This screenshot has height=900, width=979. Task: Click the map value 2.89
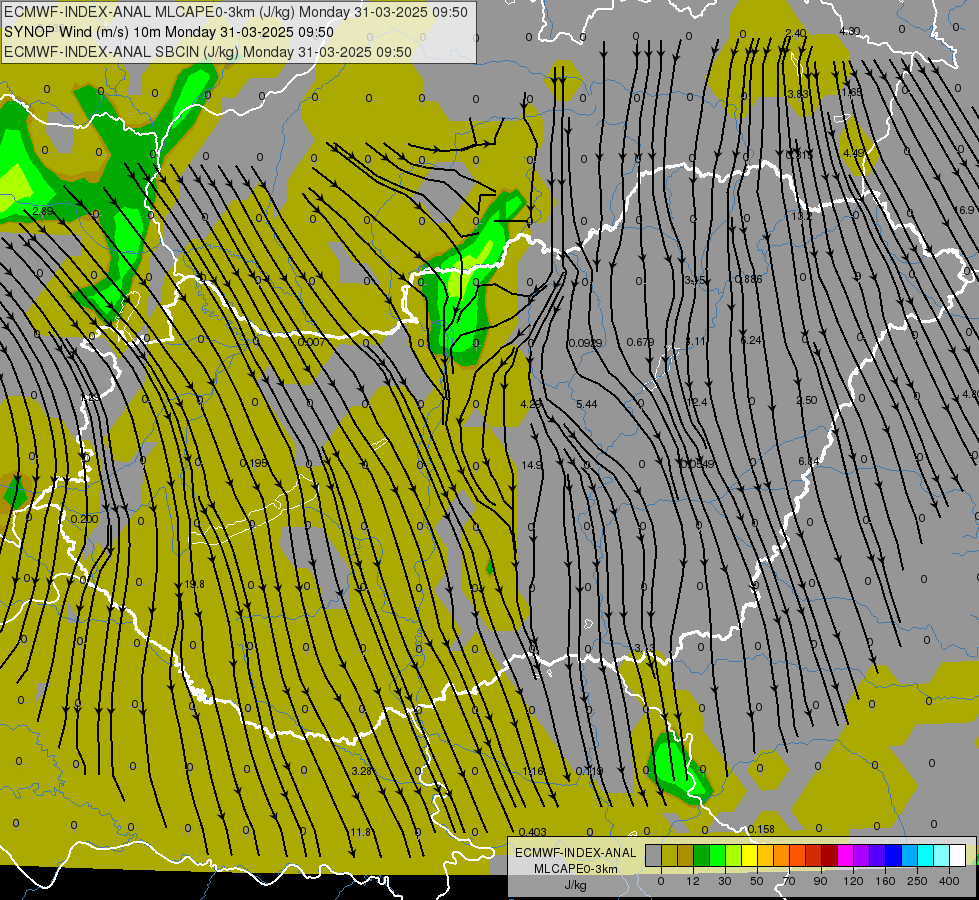pos(42,211)
